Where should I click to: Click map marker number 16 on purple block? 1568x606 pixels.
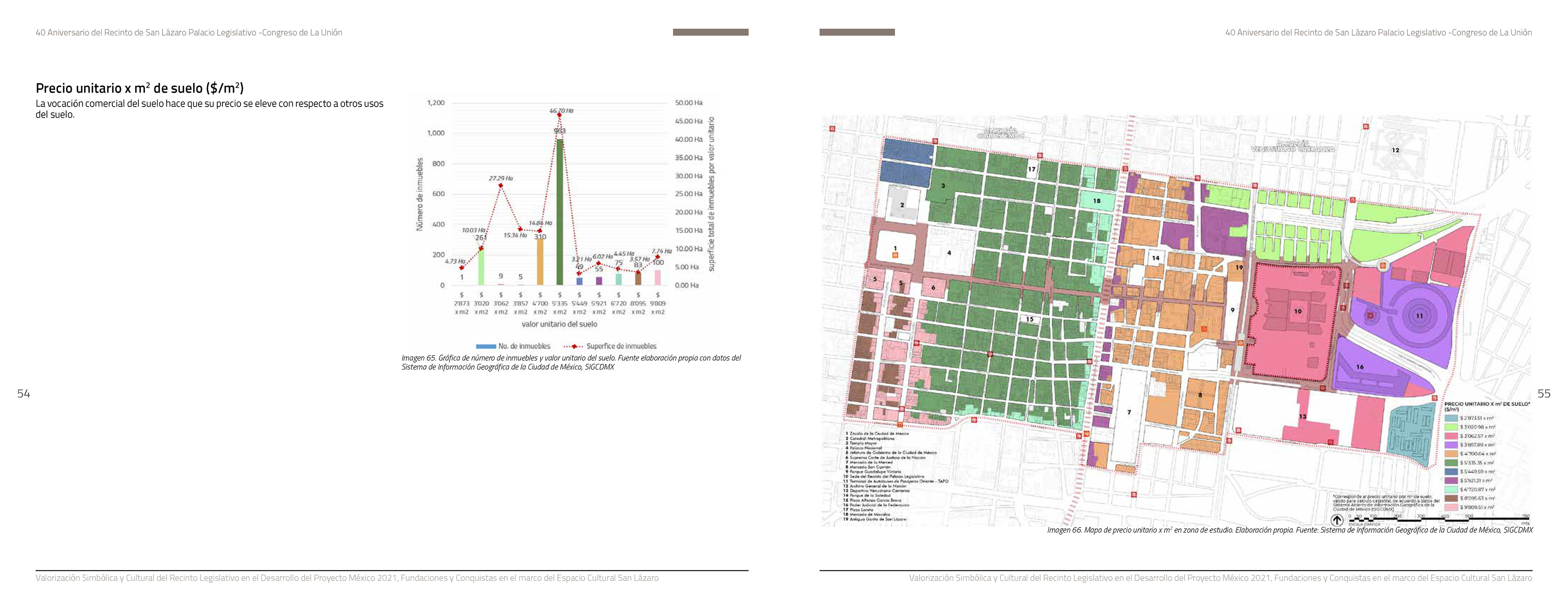(1360, 367)
